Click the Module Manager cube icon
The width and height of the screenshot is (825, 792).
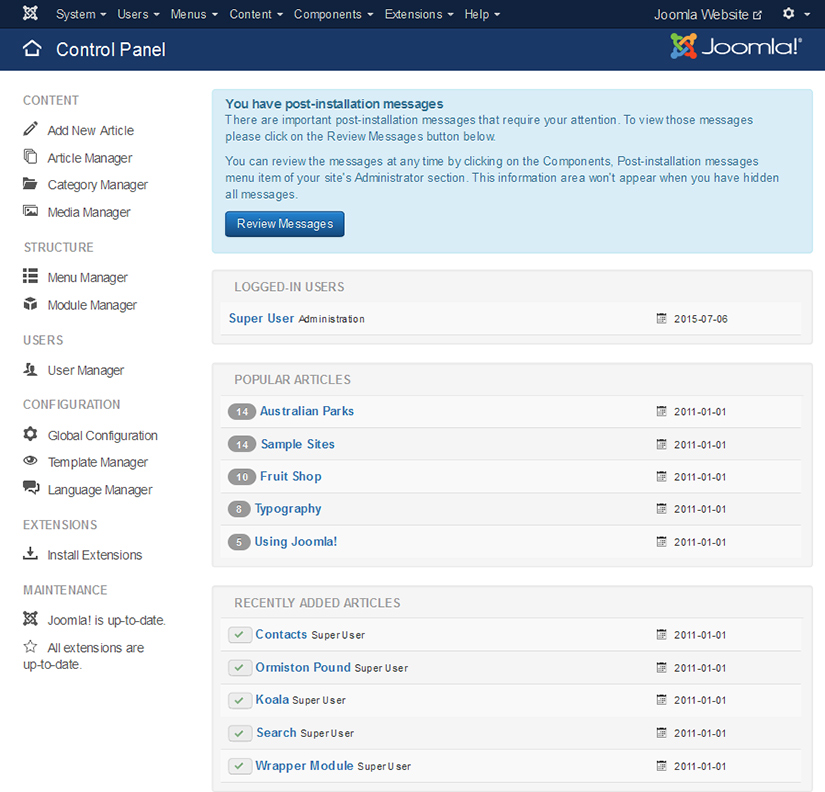[x=30, y=305]
